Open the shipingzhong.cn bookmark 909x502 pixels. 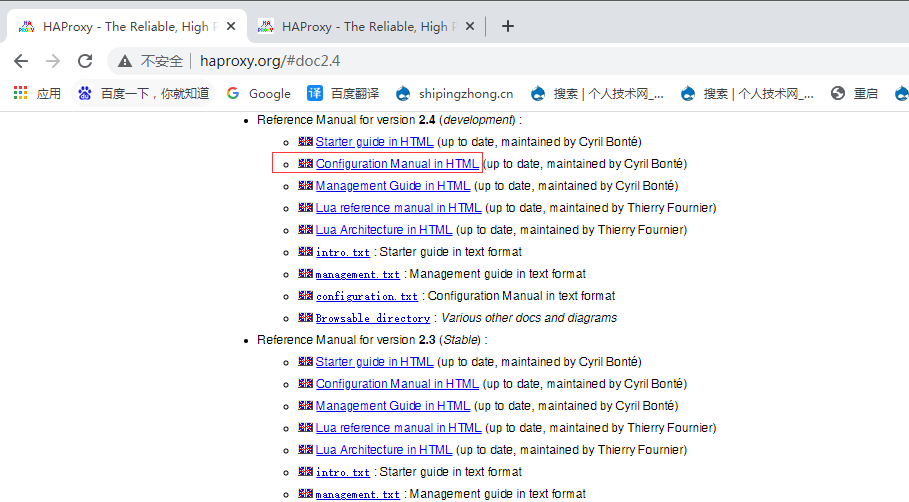click(x=454, y=93)
